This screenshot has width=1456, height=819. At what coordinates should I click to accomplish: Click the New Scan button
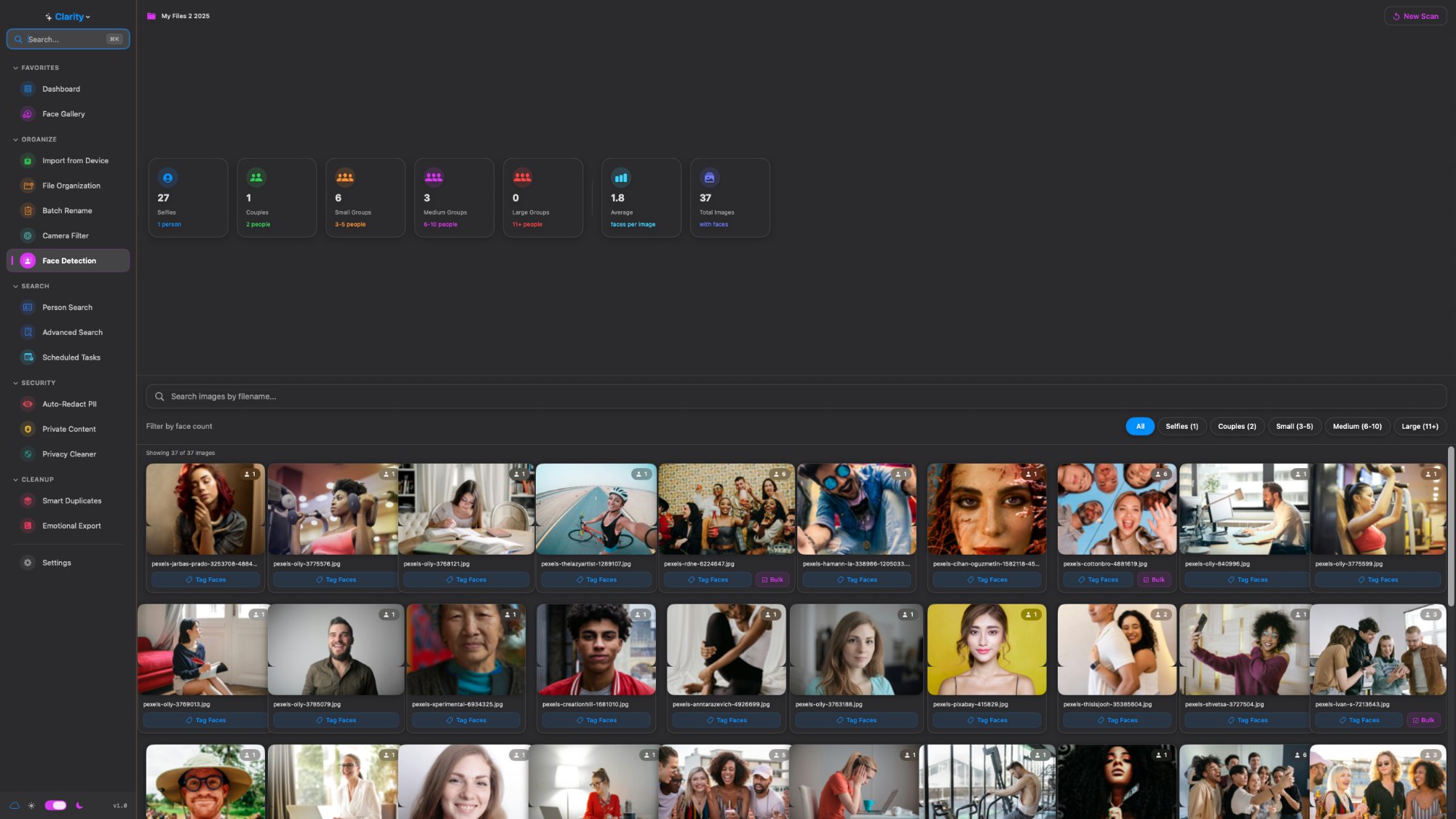[x=1415, y=16]
